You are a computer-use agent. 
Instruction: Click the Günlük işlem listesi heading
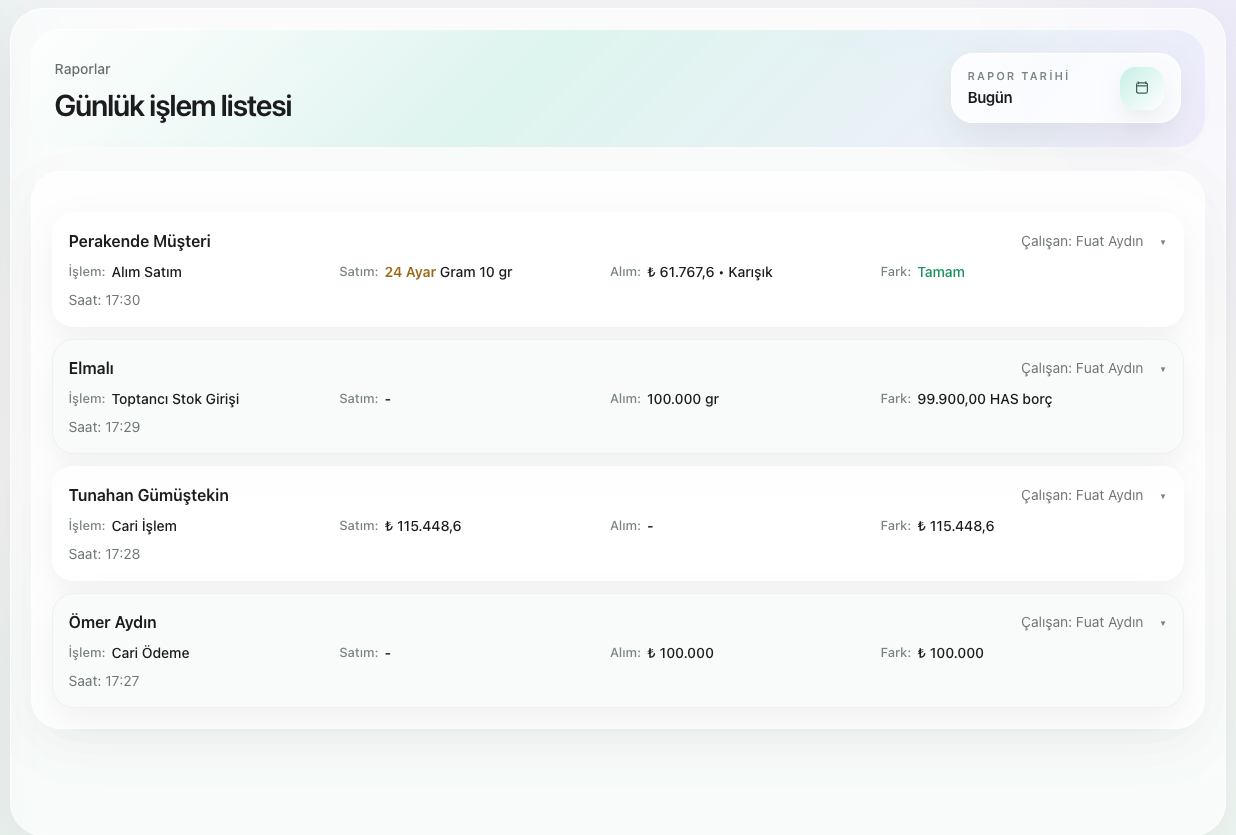pos(173,106)
